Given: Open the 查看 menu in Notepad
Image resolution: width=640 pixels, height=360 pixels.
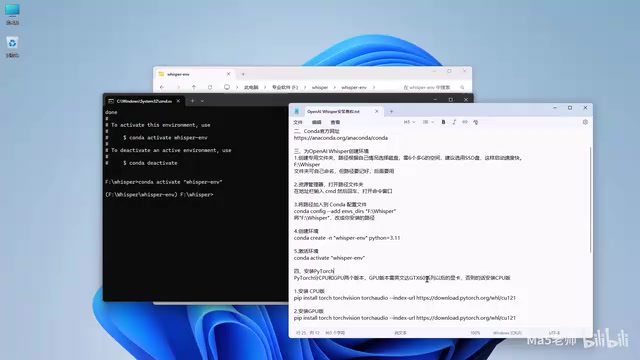Looking at the screenshot, I should point(335,122).
